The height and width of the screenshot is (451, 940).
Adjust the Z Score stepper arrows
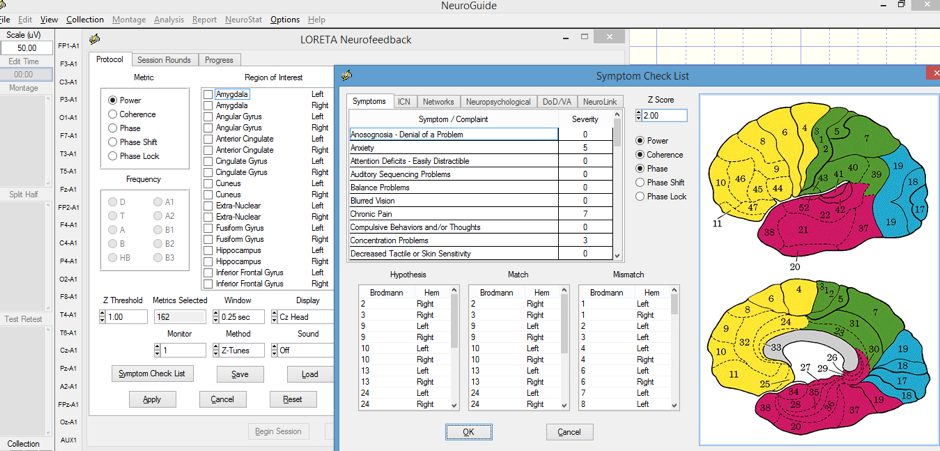click(638, 116)
